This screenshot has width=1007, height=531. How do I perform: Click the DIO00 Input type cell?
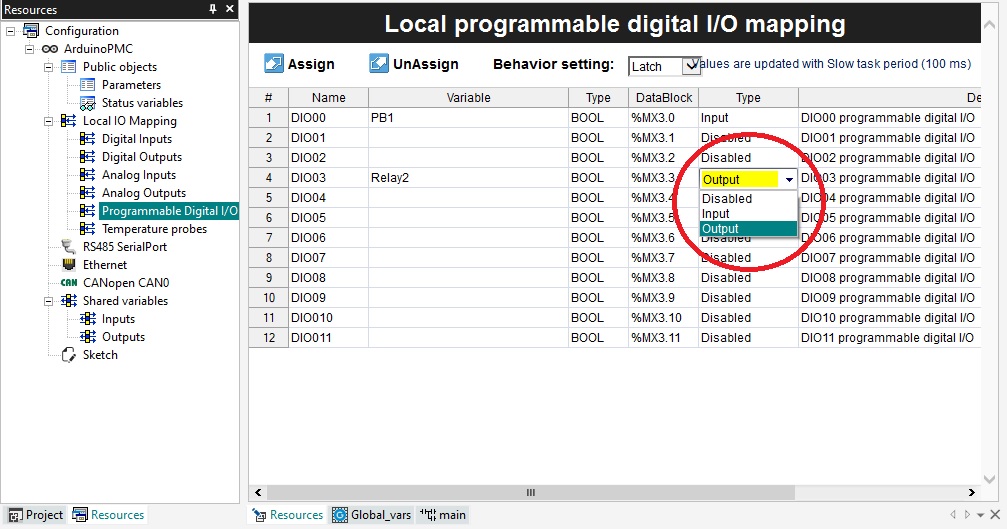click(748, 118)
